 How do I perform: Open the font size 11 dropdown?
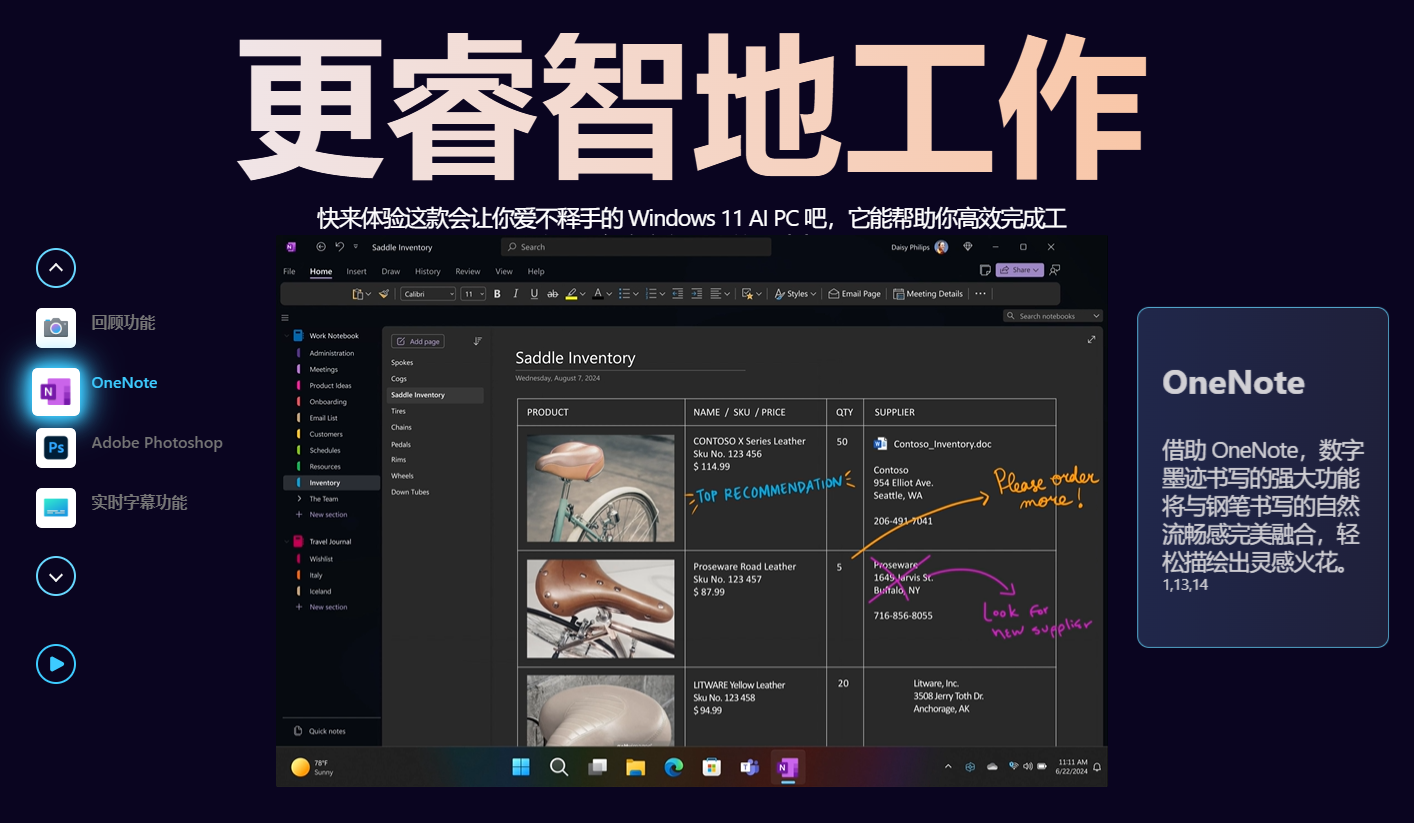pos(474,294)
